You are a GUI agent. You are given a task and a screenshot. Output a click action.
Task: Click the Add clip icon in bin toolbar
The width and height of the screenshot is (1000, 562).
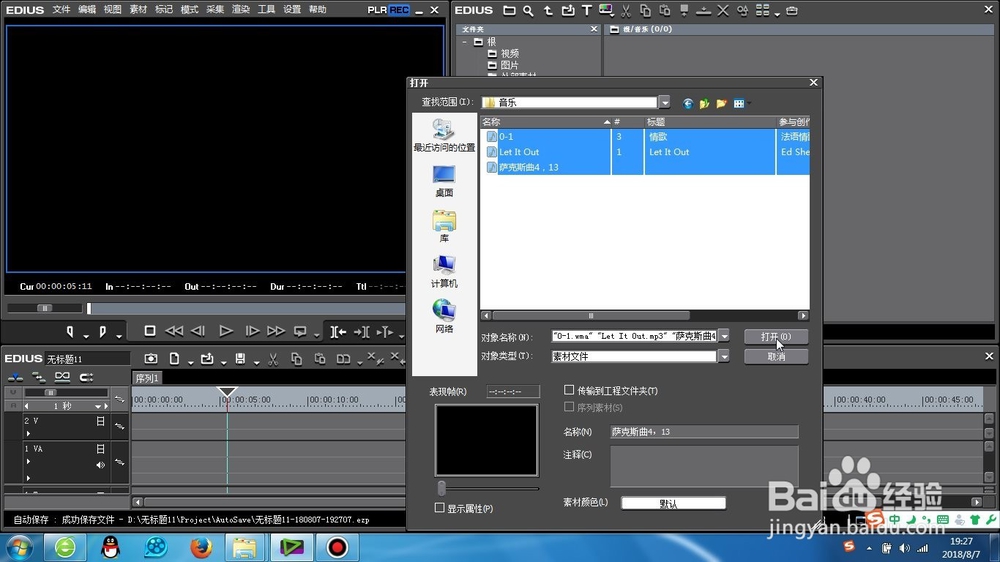[x=568, y=10]
